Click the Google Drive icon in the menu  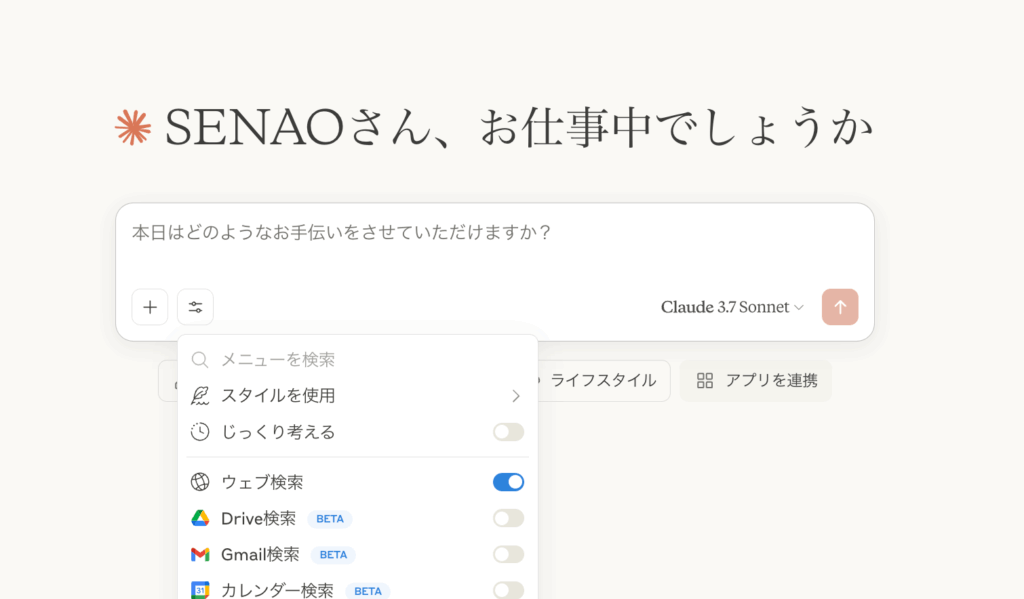pos(200,518)
